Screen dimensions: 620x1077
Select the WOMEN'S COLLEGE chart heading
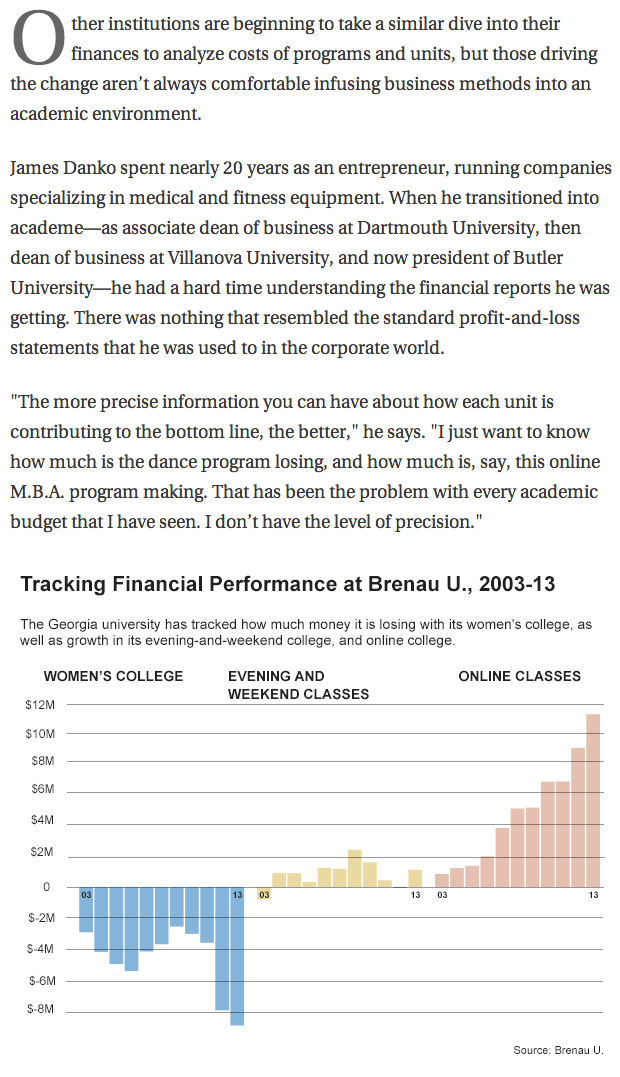click(x=114, y=676)
